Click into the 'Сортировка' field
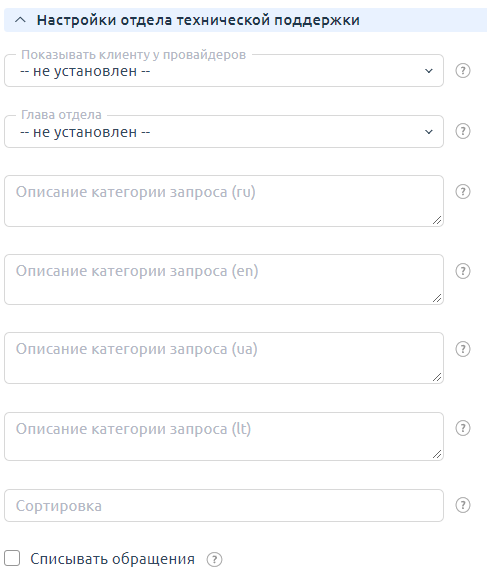The width and height of the screenshot is (487, 577). pyautogui.click(x=224, y=505)
